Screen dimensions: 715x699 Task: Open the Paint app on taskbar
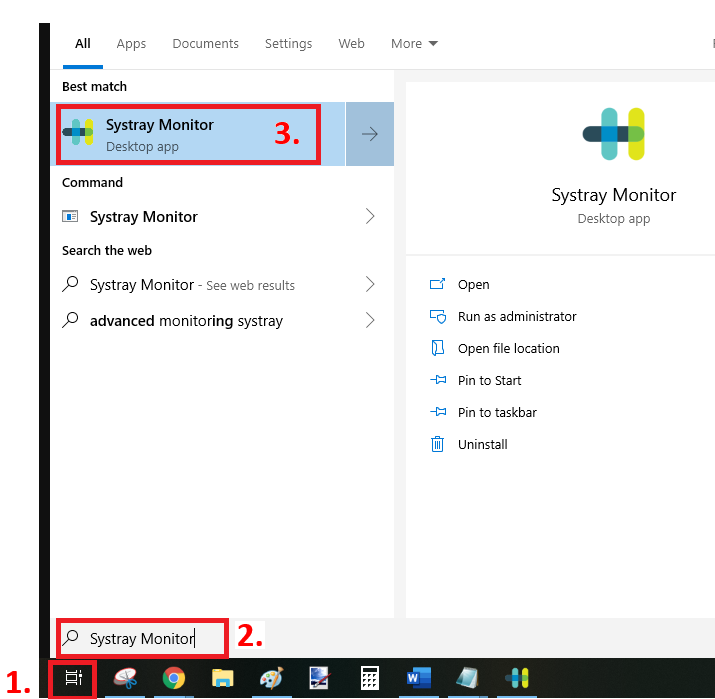tap(271, 679)
